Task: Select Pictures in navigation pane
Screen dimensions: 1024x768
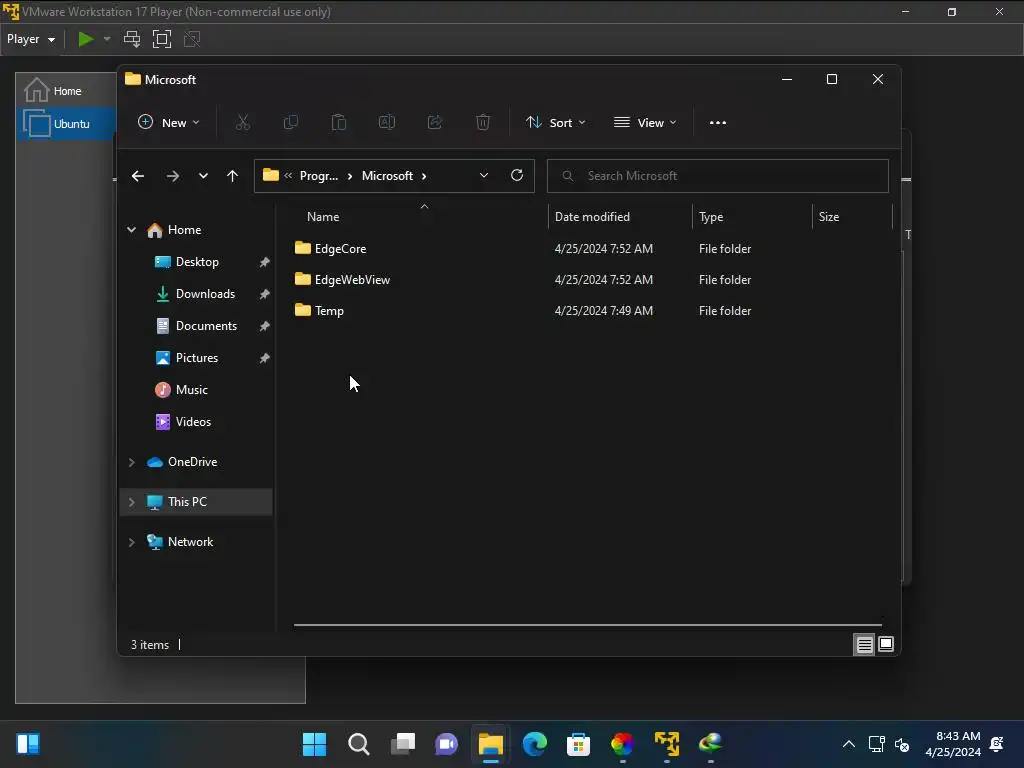Action: [x=197, y=358]
